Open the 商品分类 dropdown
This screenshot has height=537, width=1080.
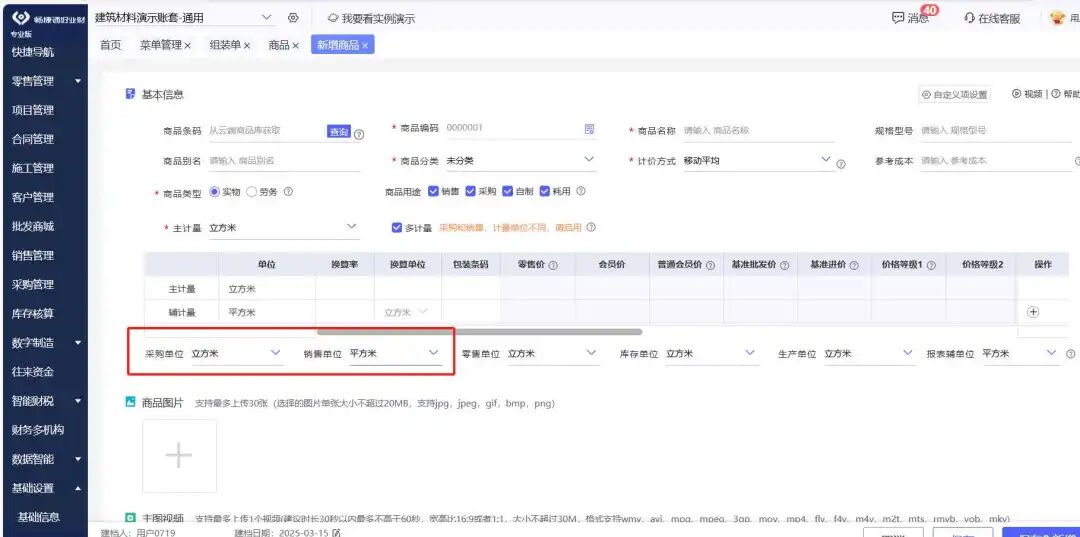[520, 160]
